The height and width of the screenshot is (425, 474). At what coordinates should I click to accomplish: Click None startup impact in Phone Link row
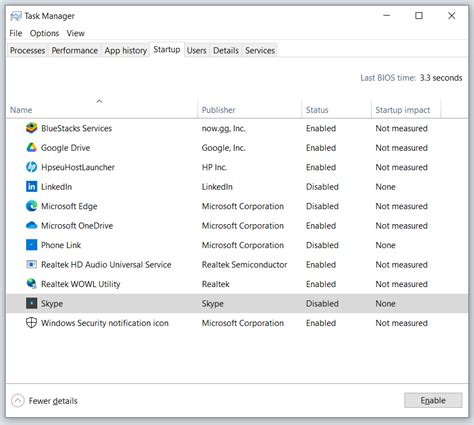coord(385,245)
